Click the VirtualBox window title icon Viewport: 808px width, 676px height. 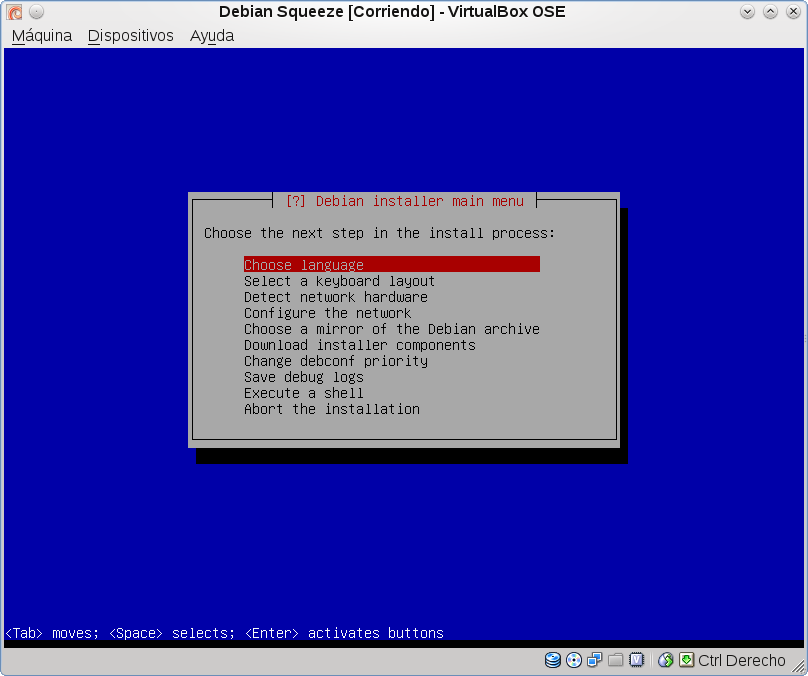click(x=14, y=12)
